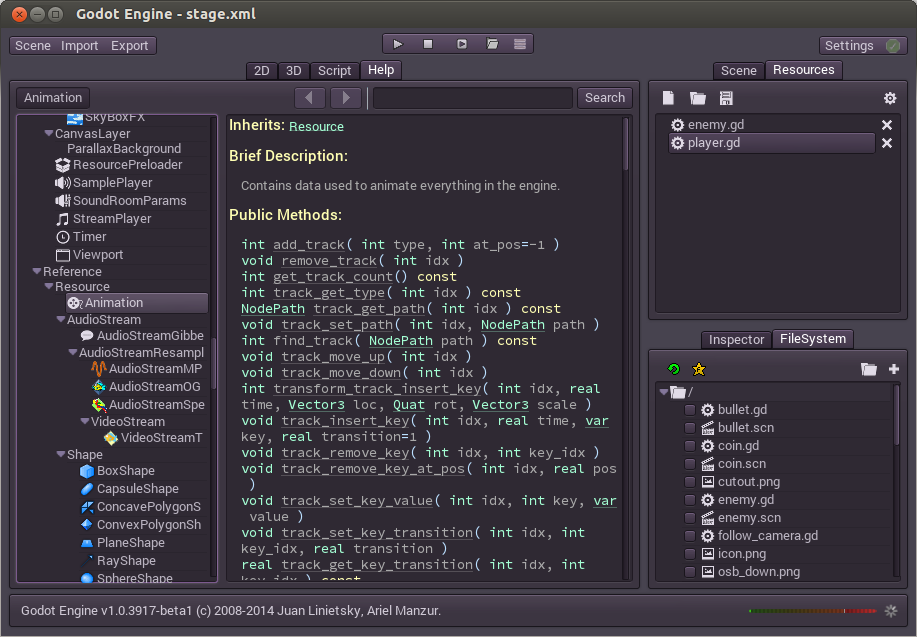Open the Export menu
Viewport: 917px width, 637px height.
tap(129, 46)
